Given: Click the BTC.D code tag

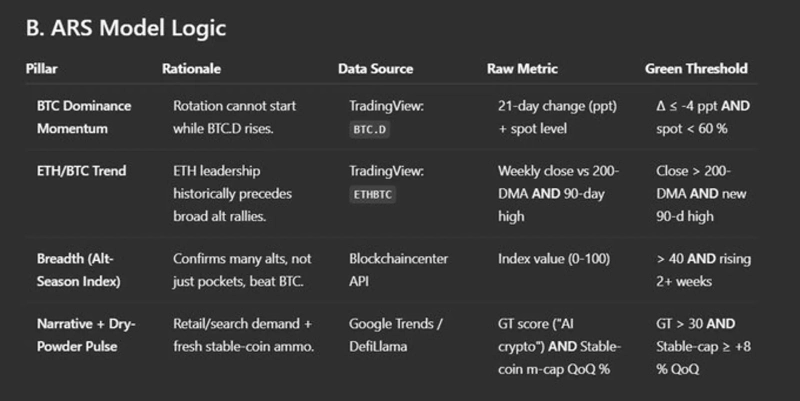Looking at the screenshot, I should (372, 130).
